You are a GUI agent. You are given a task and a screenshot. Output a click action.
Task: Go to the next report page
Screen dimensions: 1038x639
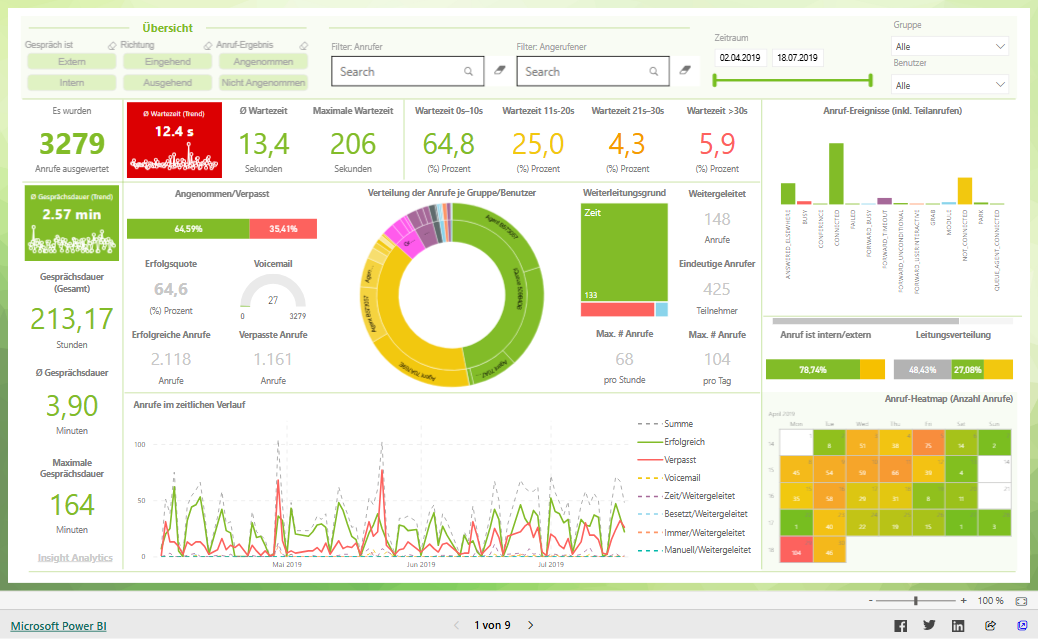click(530, 625)
